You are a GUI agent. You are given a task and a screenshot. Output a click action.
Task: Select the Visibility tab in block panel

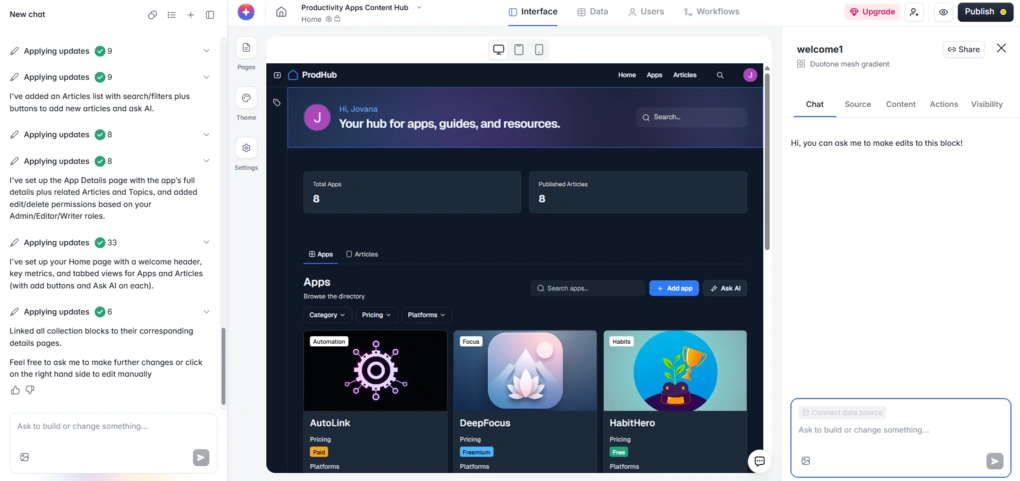987,104
